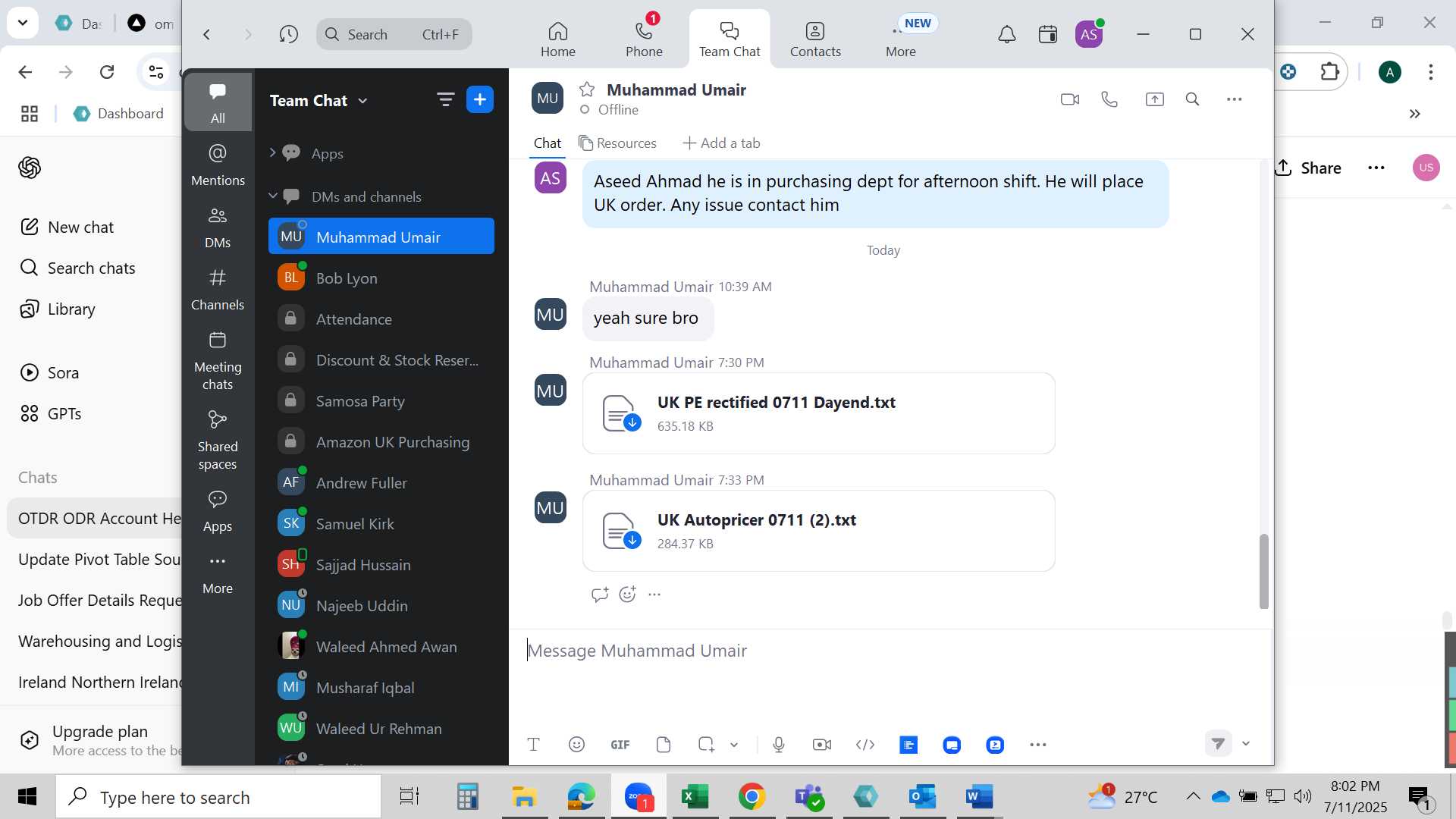Open the history clock icon
The image size is (1456, 819).
point(288,34)
